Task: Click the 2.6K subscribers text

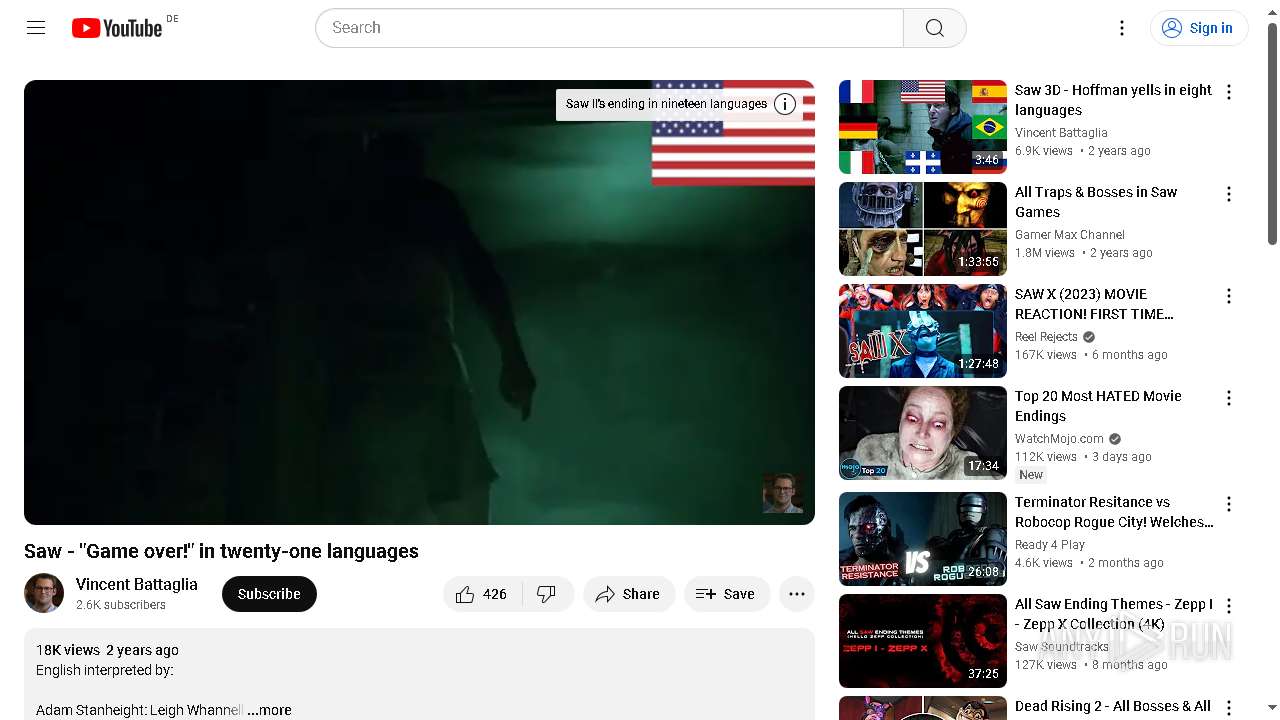Action: pyautogui.click(x=121, y=605)
